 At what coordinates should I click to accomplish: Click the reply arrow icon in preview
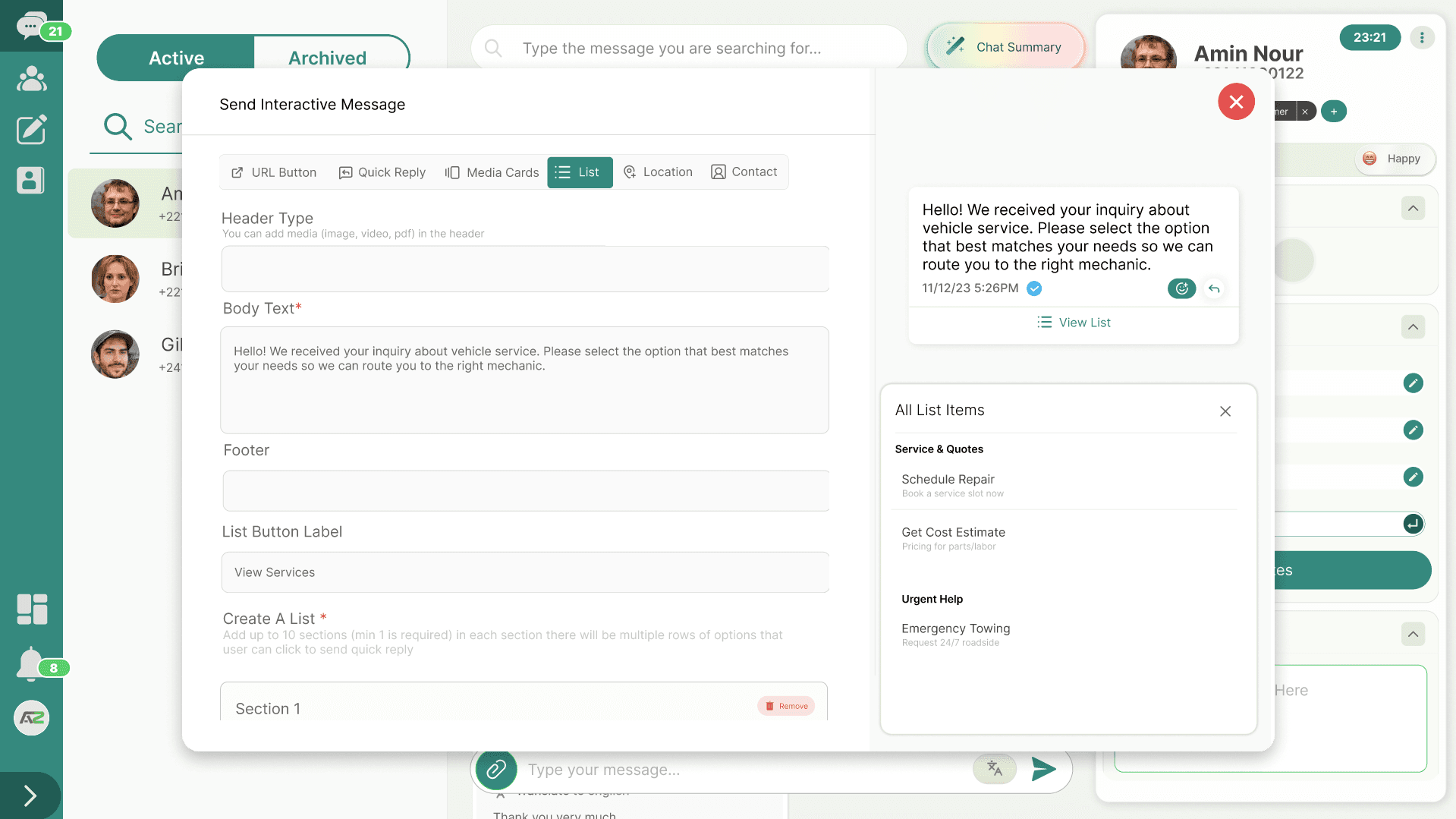[x=1214, y=288]
